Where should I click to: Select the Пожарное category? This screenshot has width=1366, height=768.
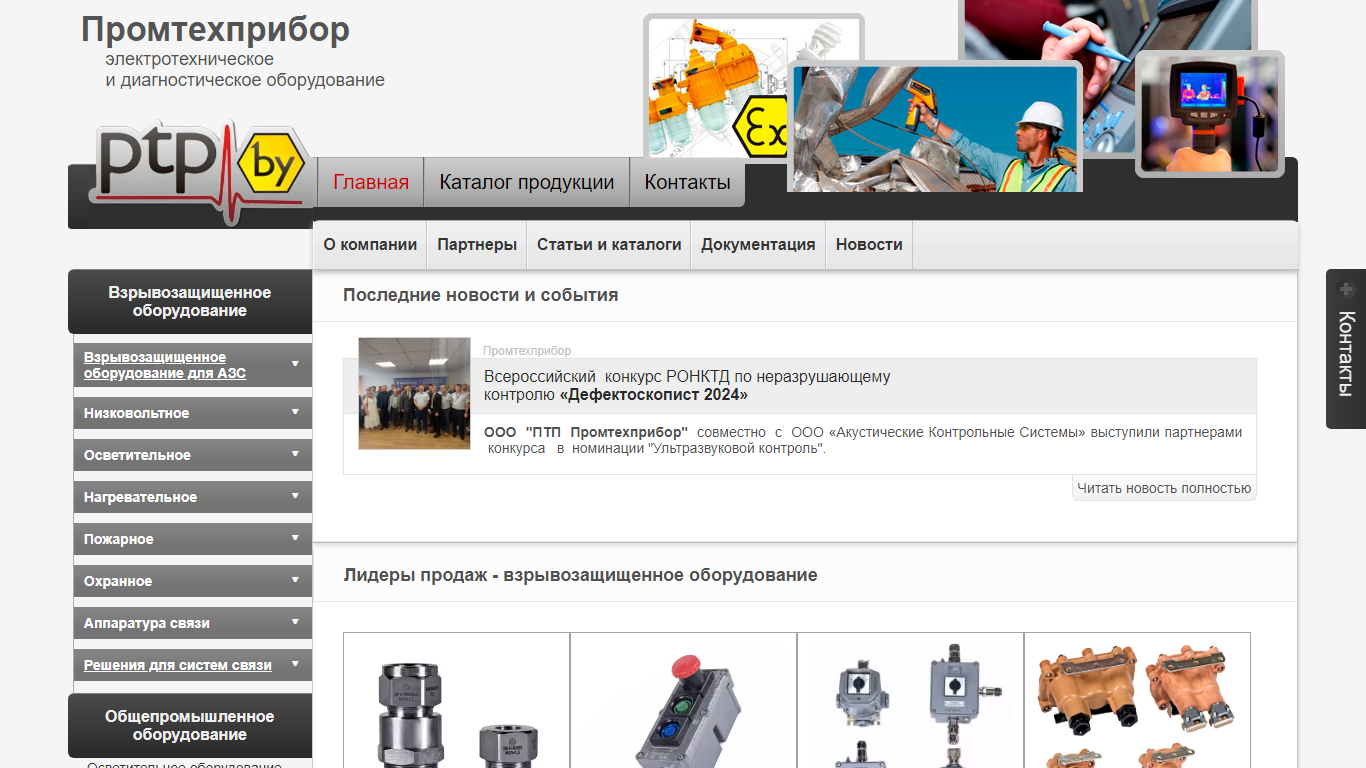tap(119, 539)
